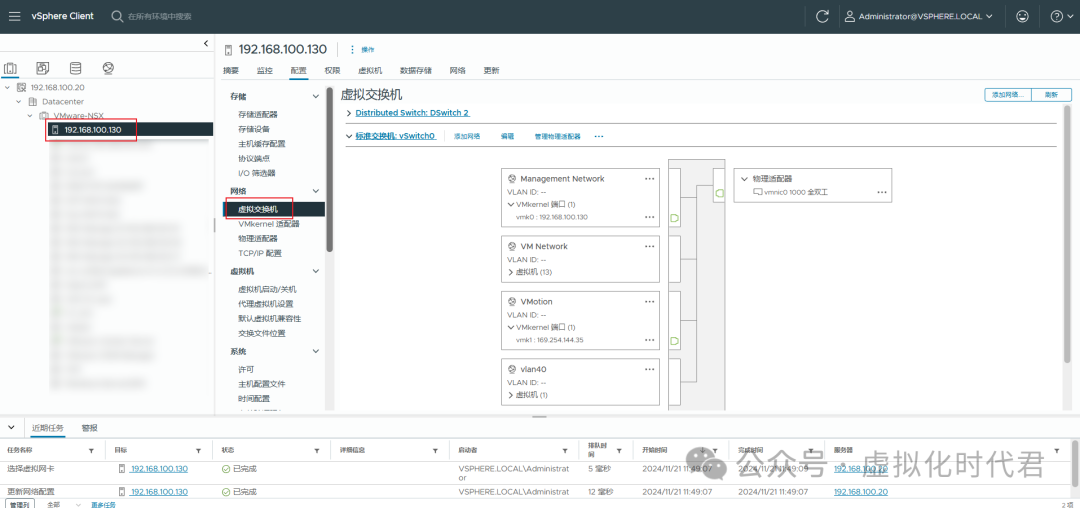Screen dimensions: 1080x508
Task: Expand Distributed Switch DSwitch 2 section
Action: (x=349, y=112)
